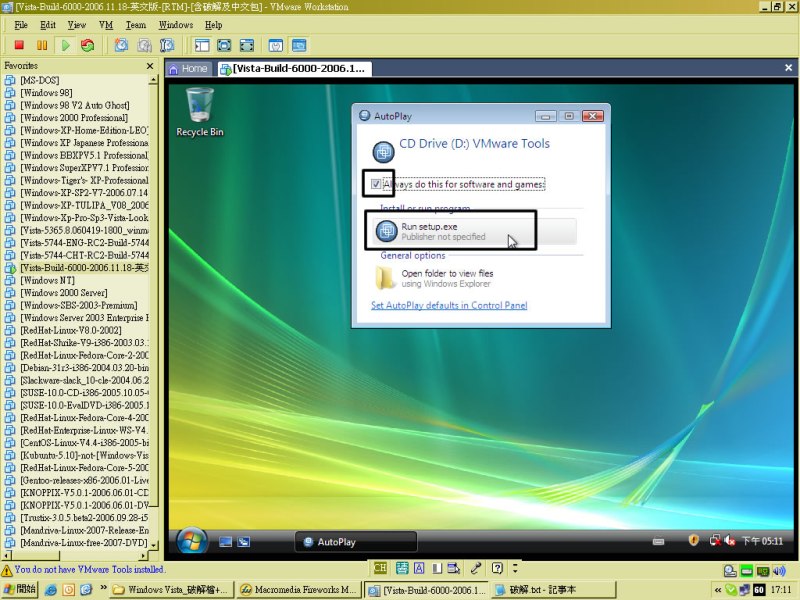
Task: Click the summary view toolbar icon
Action: click(x=276, y=45)
